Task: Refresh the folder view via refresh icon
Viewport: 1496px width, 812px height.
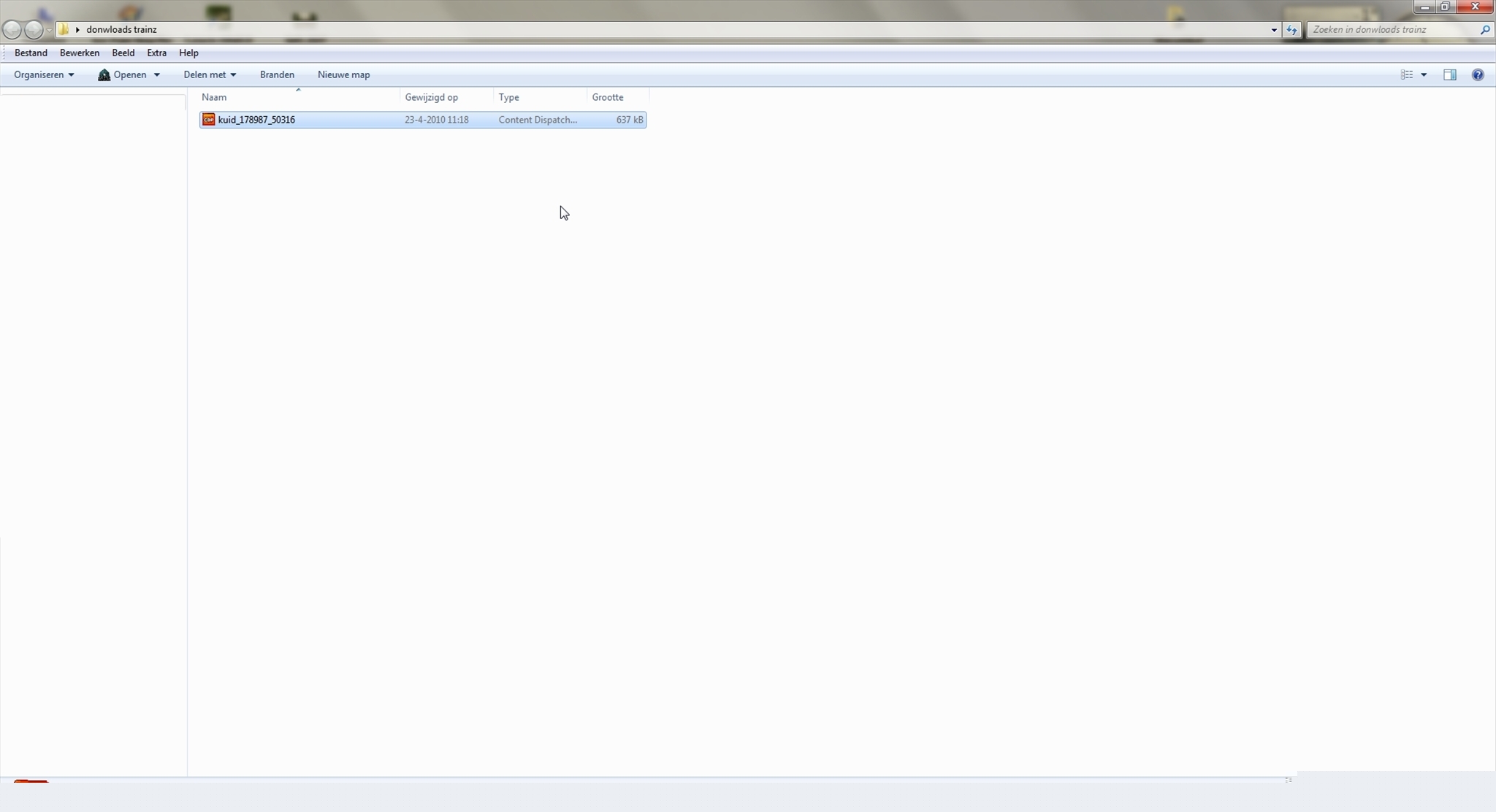Action: pos(1291,30)
